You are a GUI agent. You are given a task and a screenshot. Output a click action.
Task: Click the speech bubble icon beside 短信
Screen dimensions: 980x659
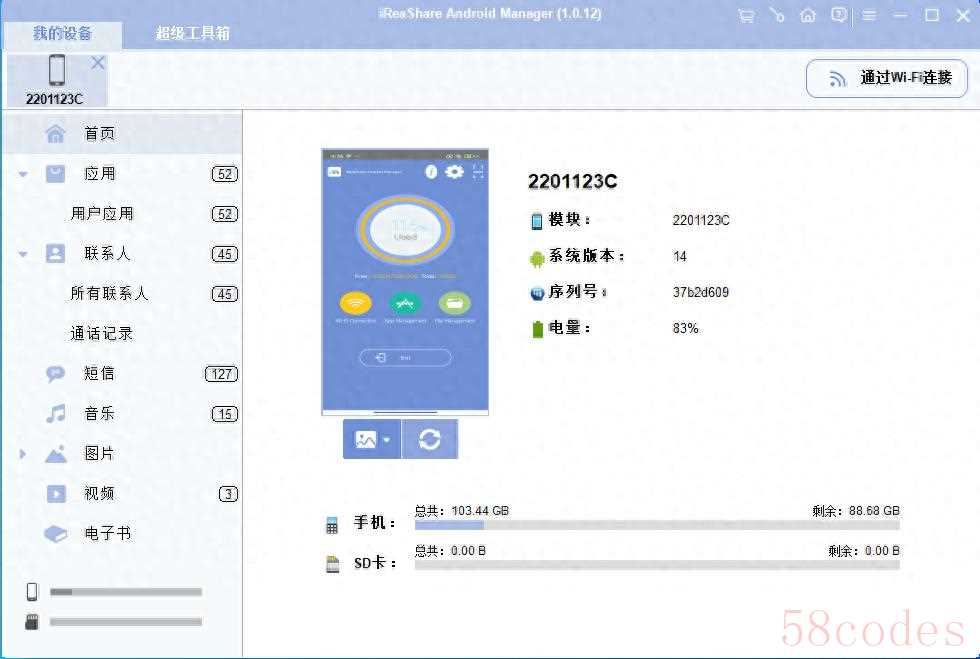pos(56,374)
